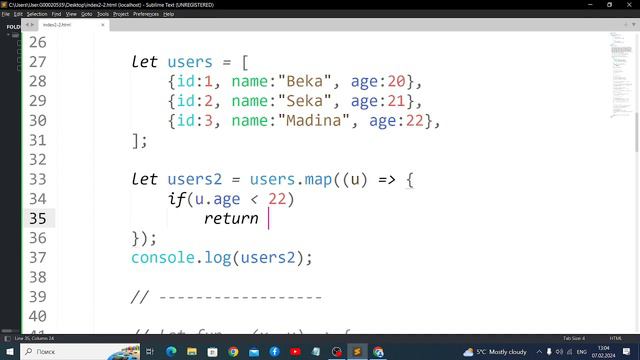
Task: Open File Explorer from taskbar
Action: 192,351
